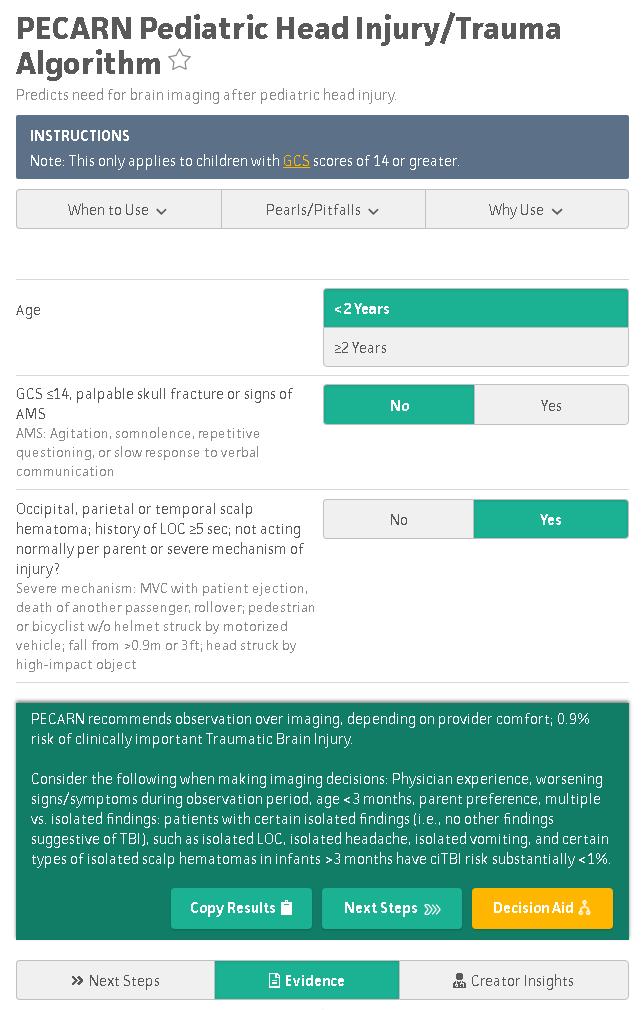This screenshot has width=643, height=1010.
Task: Select the <2 Years age option
Action: [x=475, y=309]
